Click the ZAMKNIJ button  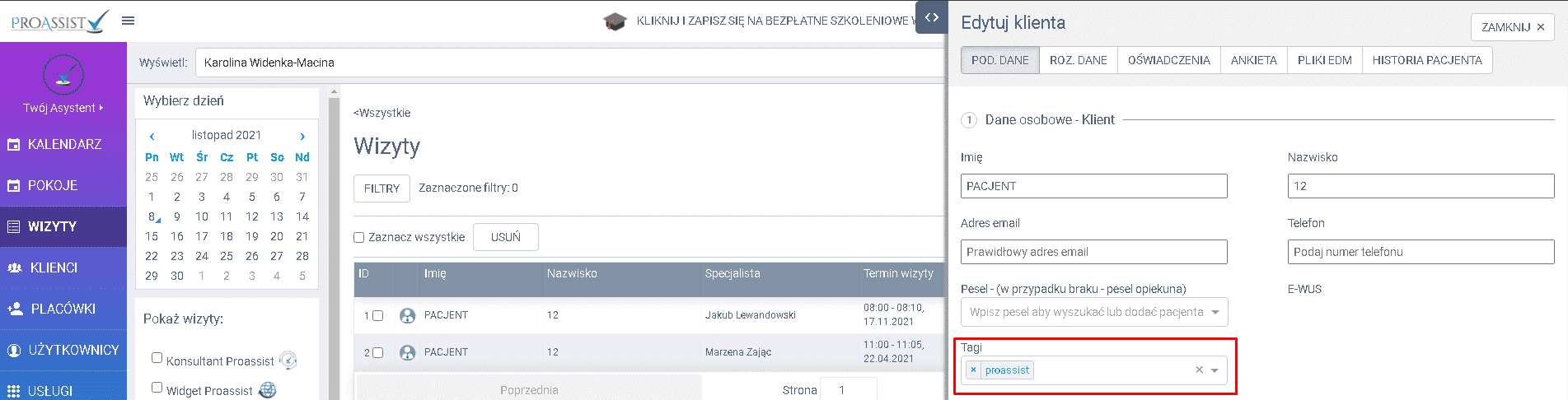tap(1513, 27)
